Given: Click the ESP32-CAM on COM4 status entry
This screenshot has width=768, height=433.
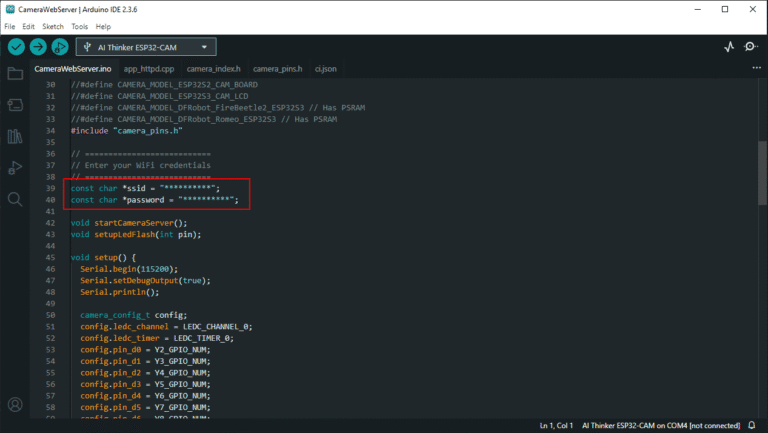Looking at the screenshot, I should (661, 425).
